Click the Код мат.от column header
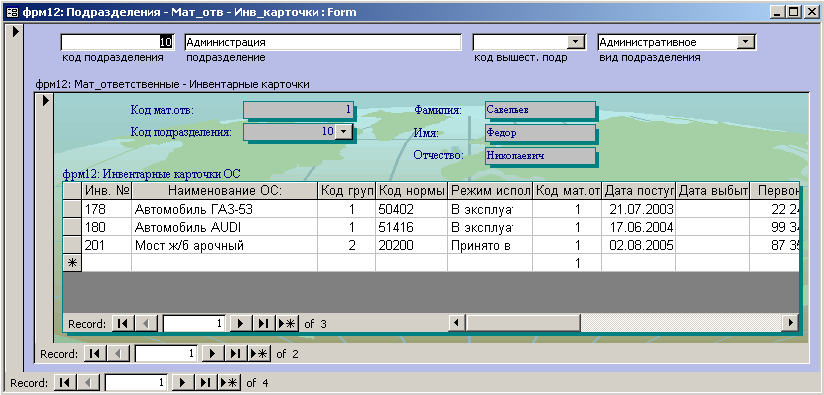The height and width of the screenshot is (395, 824). [x=567, y=191]
